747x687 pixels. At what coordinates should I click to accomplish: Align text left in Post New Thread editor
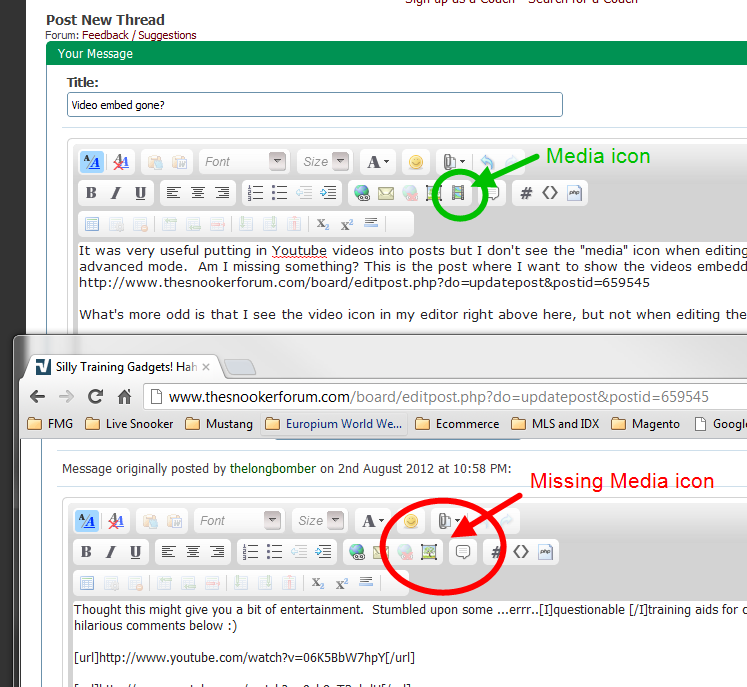pyautogui.click(x=173, y=193)
